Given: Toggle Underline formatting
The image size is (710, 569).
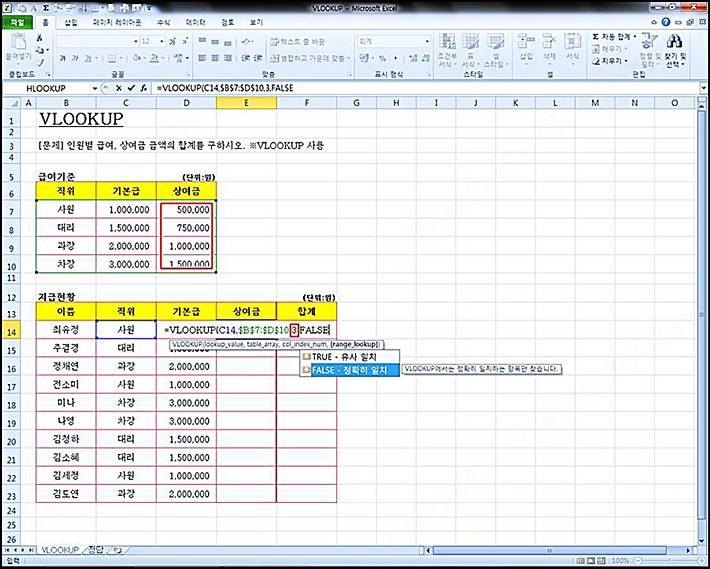Looking at the screenshot, I should [x=87, y=58].
